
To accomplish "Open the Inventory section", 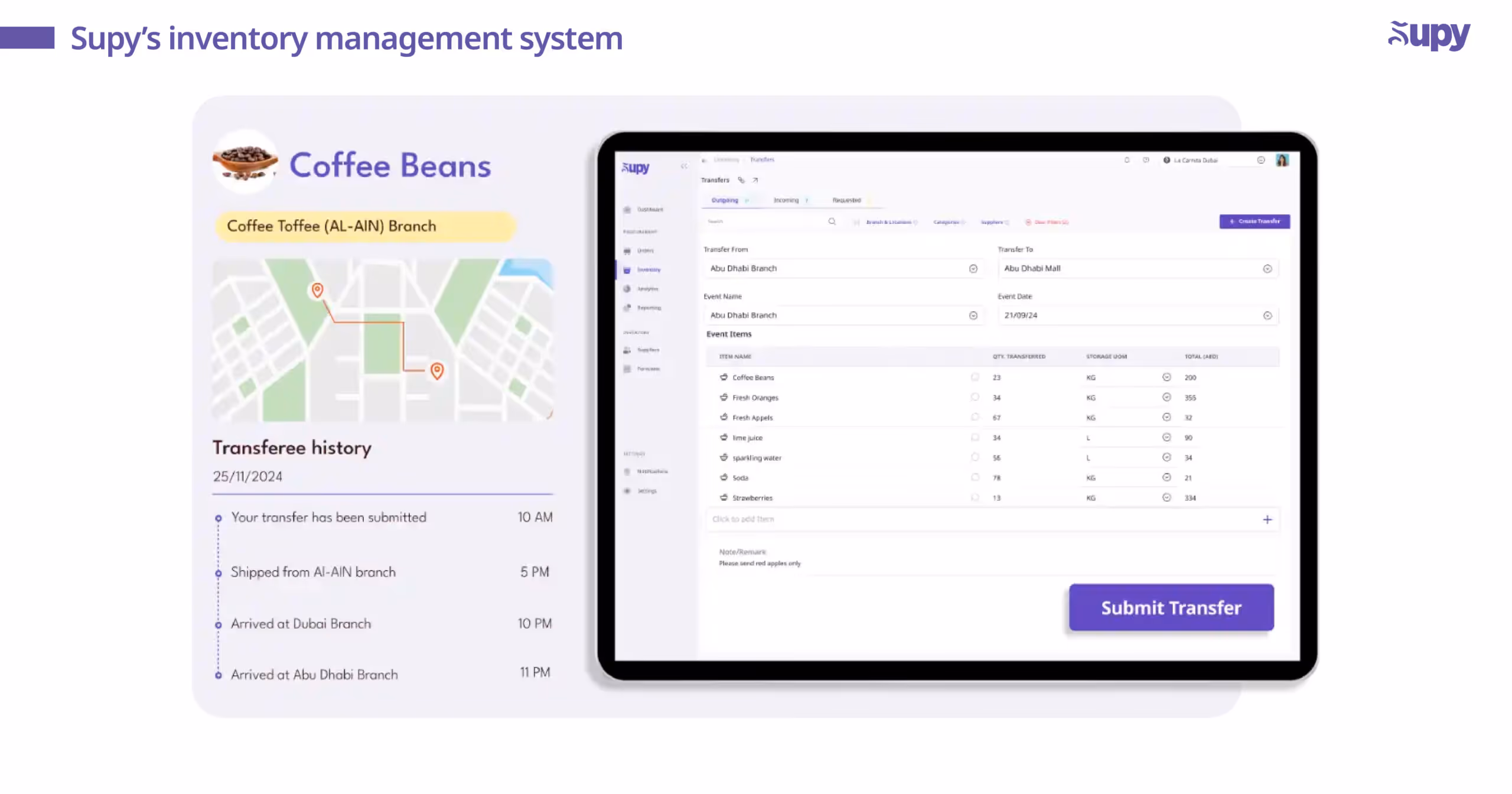I will [x=648, y=269].
